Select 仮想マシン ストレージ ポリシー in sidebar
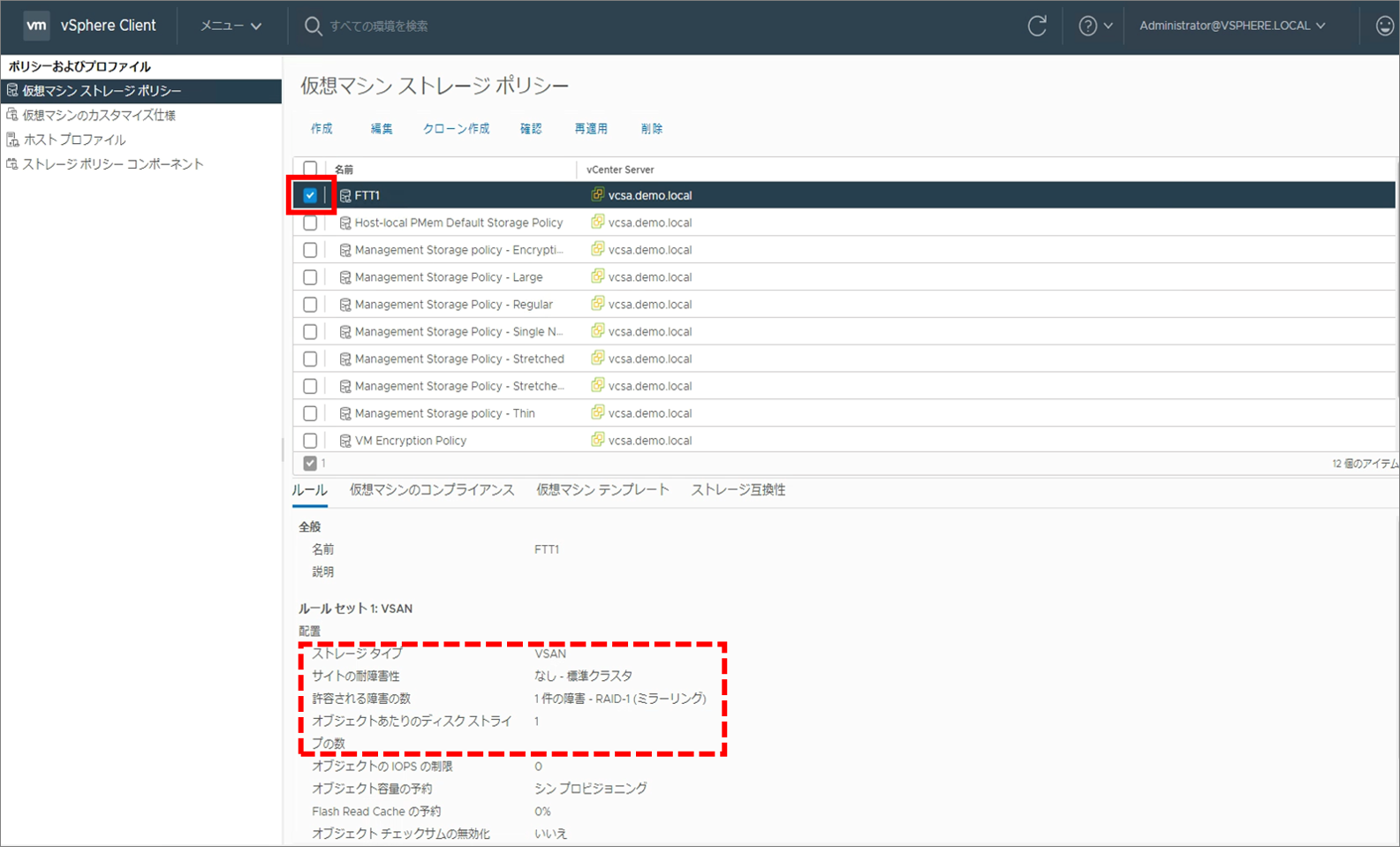 (x=141, y=91)
